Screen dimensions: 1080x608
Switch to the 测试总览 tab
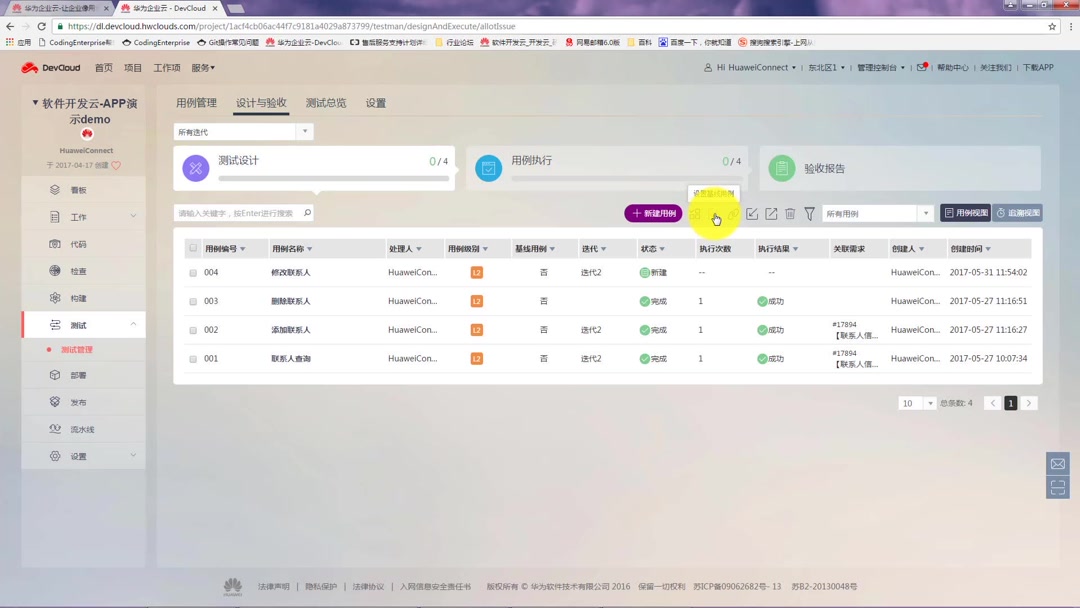coord(324,102)
